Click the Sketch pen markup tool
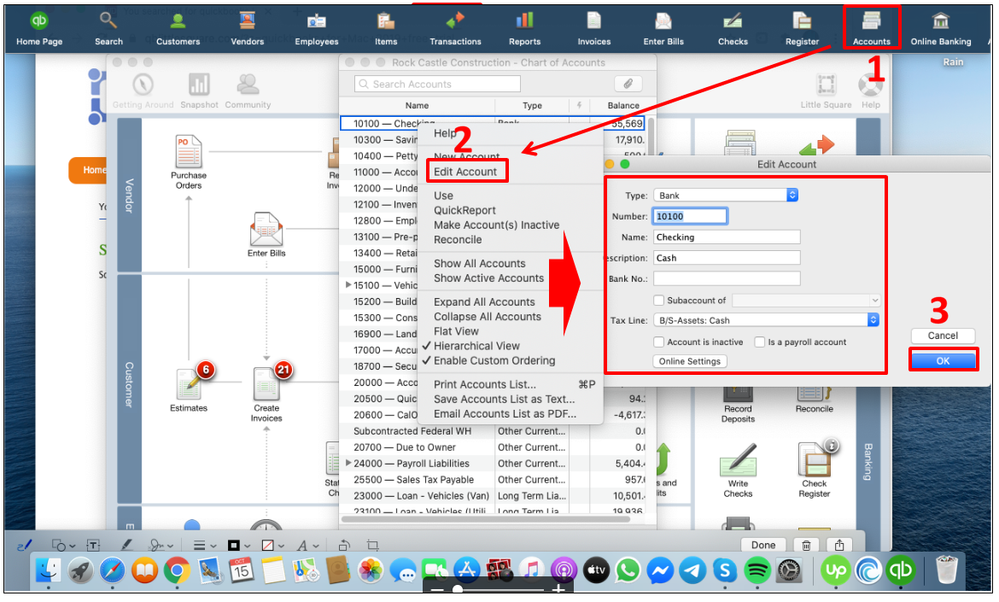The height and width of the screenshot is (602, 999). 24,545
